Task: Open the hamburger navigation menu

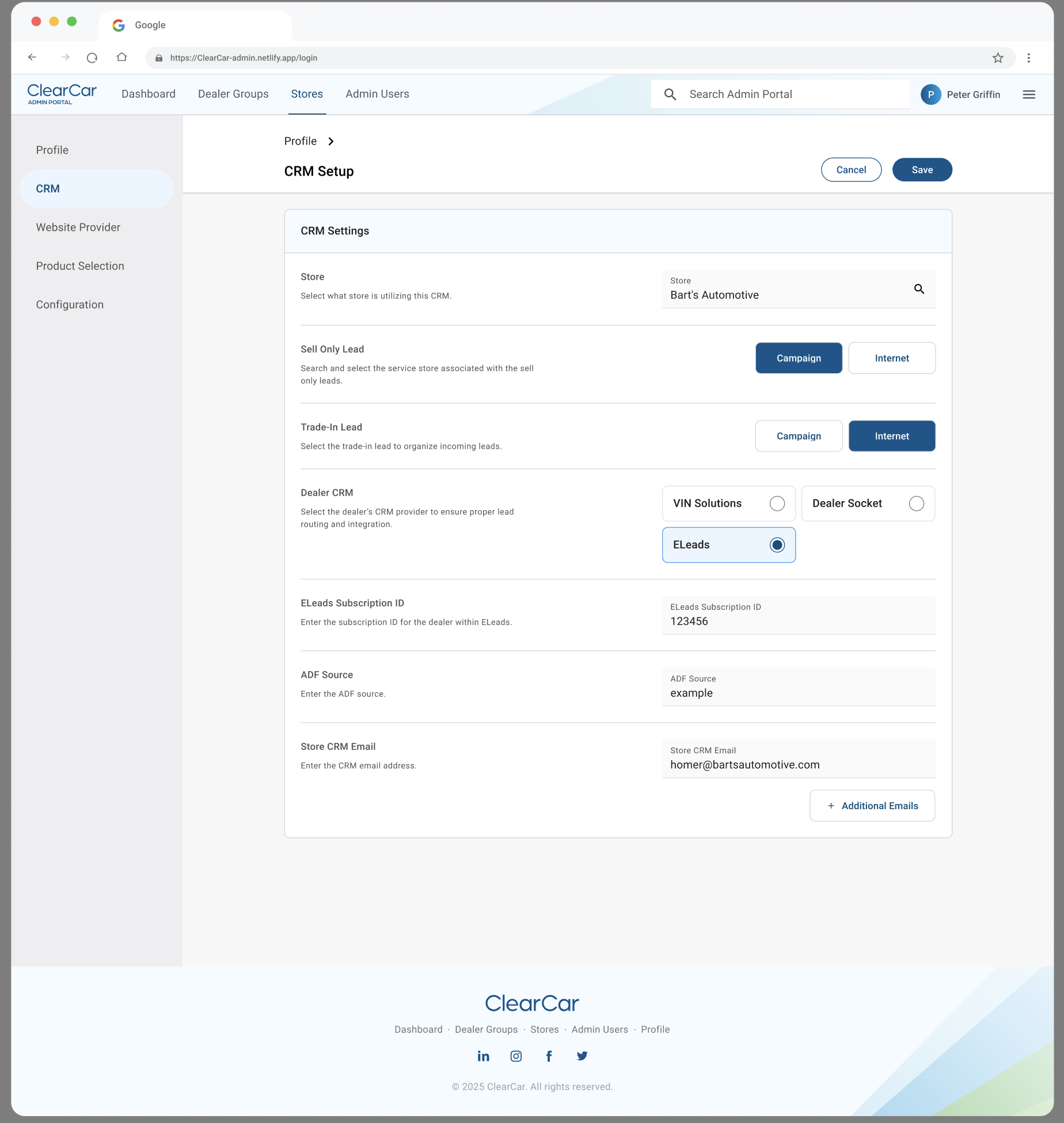Action: [1029, 94]
